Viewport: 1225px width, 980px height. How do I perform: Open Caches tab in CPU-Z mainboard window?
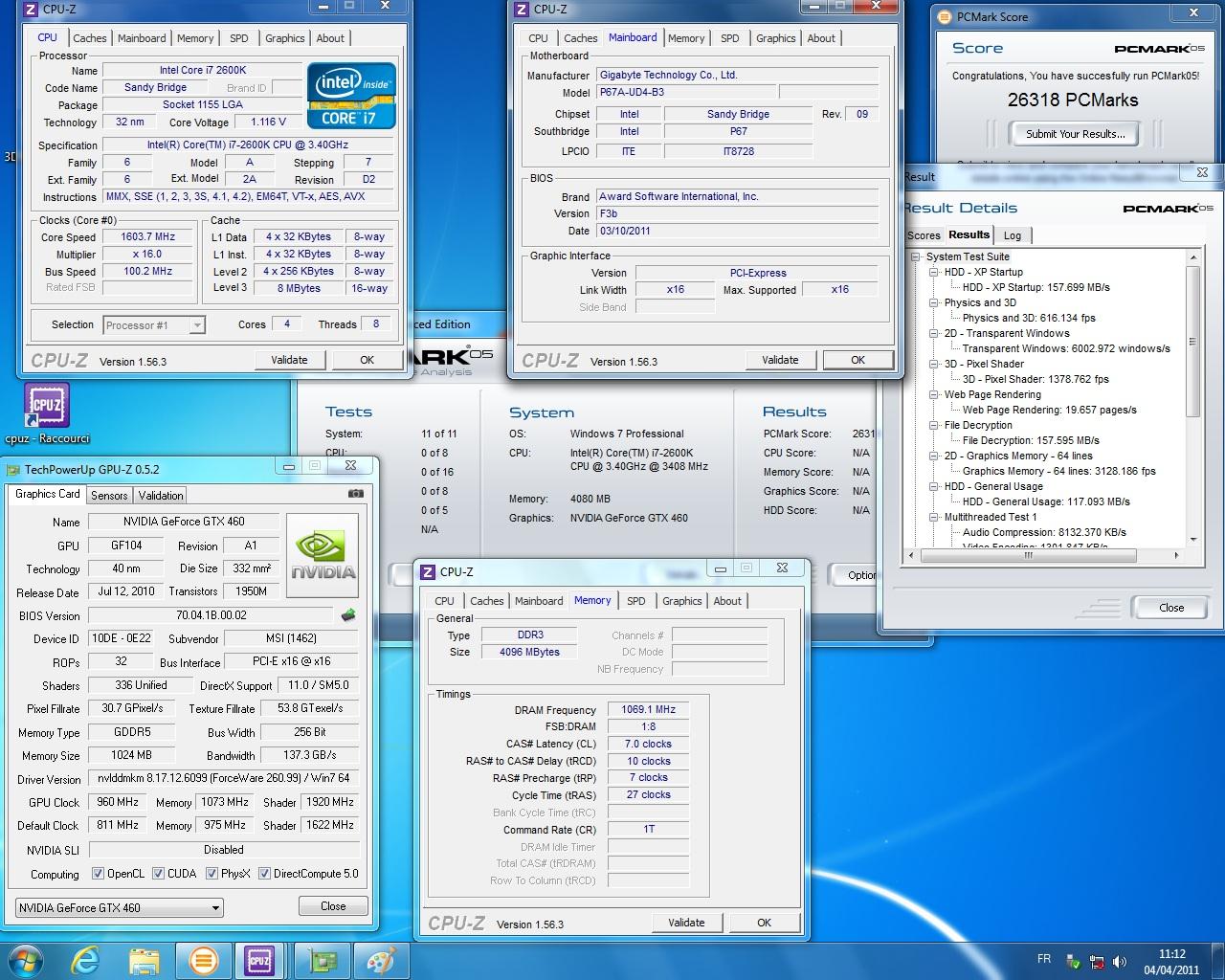581,38
